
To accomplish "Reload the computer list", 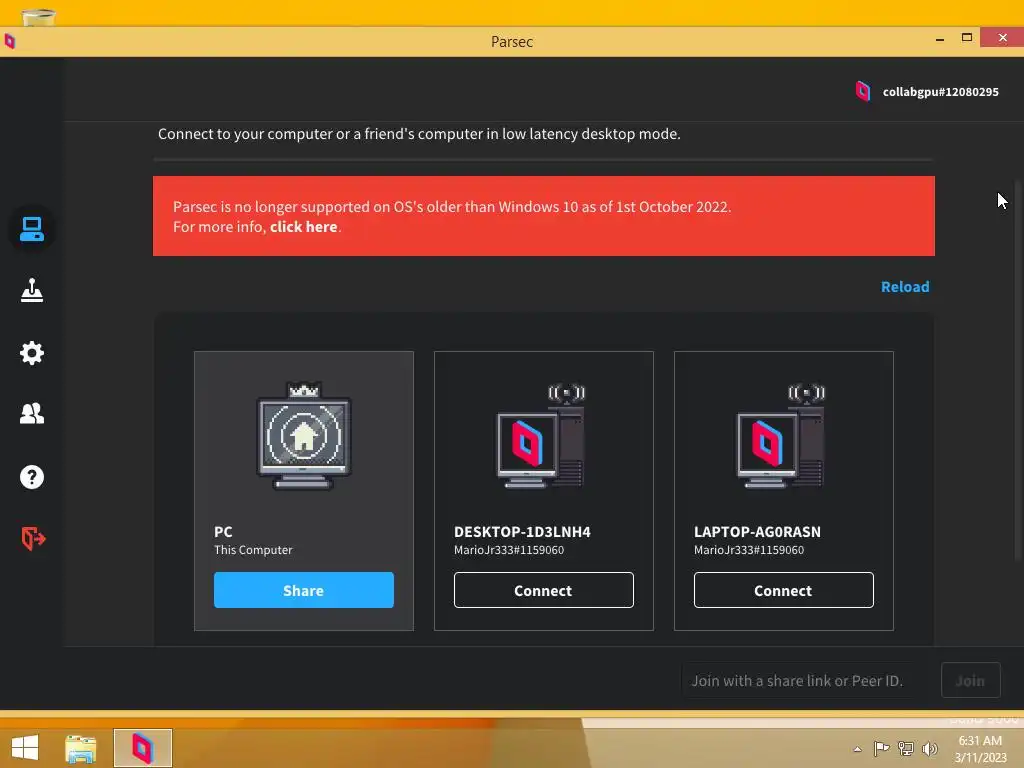I will [904, 287].
